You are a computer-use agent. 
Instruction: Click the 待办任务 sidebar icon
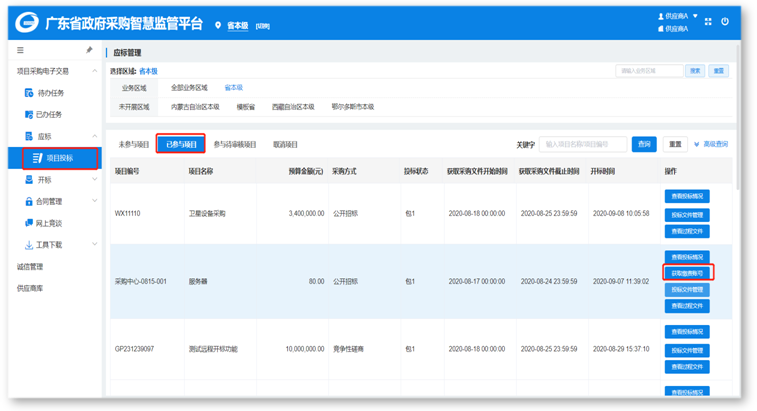(29, 93)
